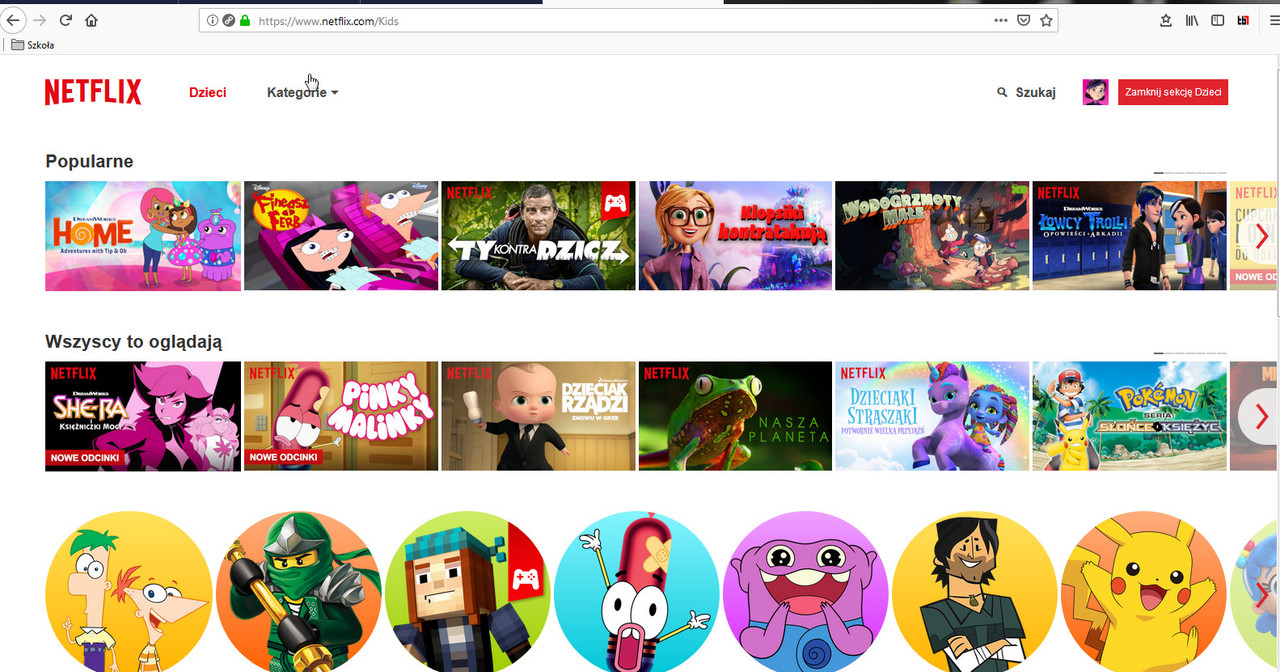Open Ty kontra dzicz title

(x=538, y=236)
